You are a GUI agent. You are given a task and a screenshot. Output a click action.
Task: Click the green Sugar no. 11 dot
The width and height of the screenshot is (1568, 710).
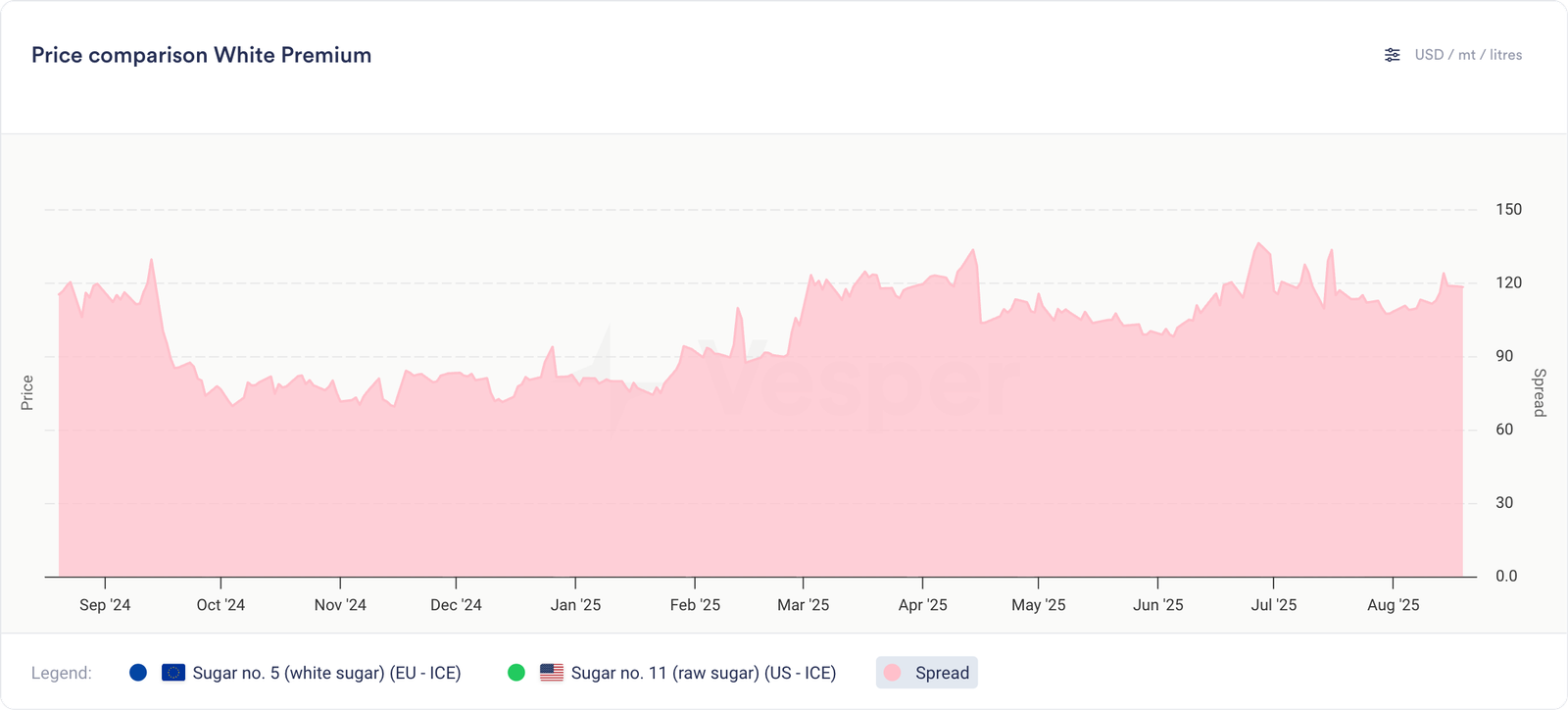(x=516, y=673)
